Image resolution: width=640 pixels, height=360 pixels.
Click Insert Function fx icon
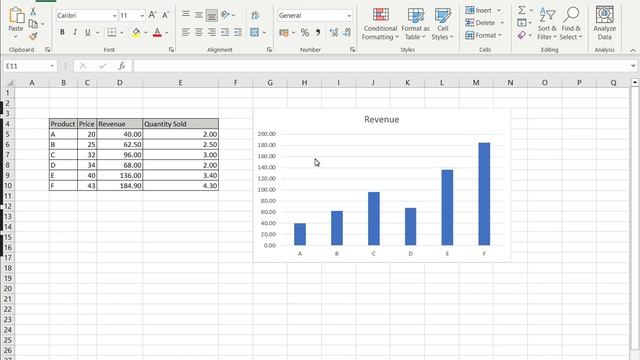tap(121, 66)
